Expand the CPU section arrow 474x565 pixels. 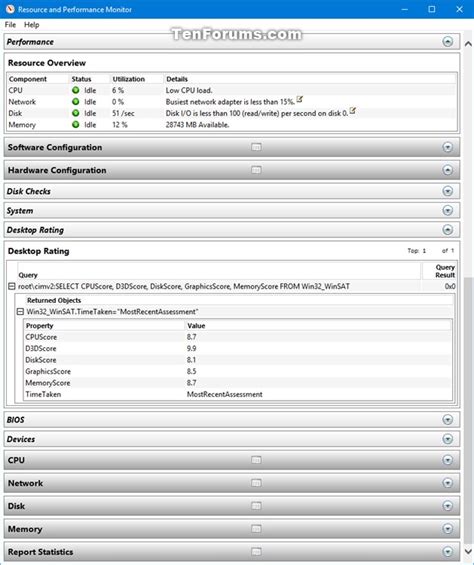click(448, 460)
